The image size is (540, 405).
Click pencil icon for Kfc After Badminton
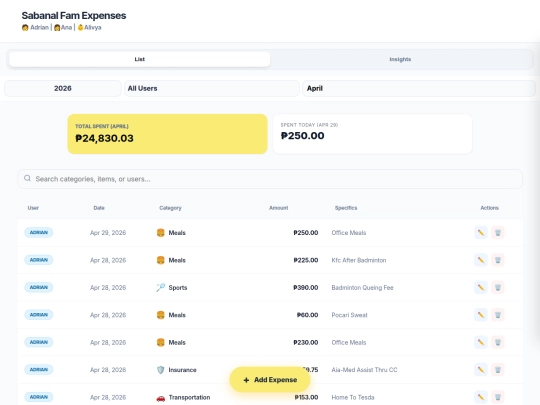click(x=481, y=260)
